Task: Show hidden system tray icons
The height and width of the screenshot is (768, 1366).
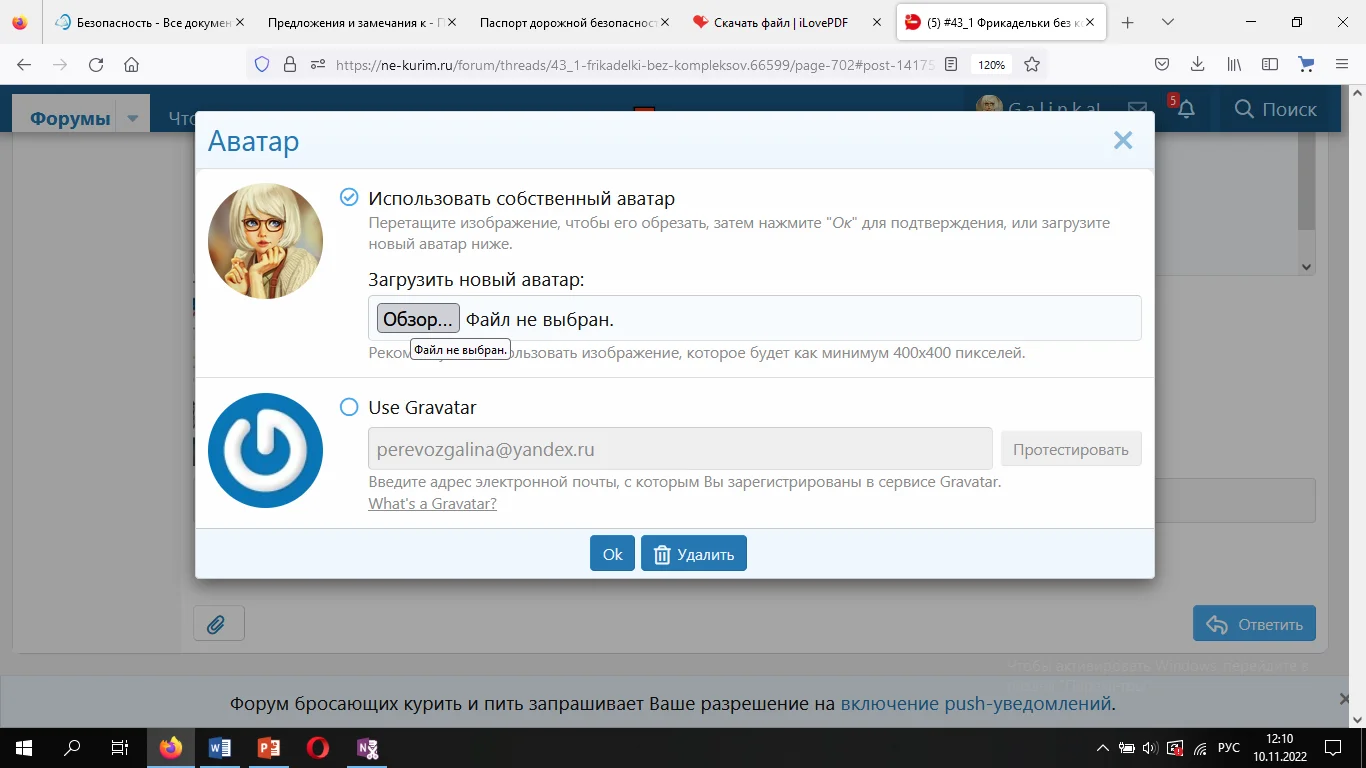Action: click(x=1103, y=748)
